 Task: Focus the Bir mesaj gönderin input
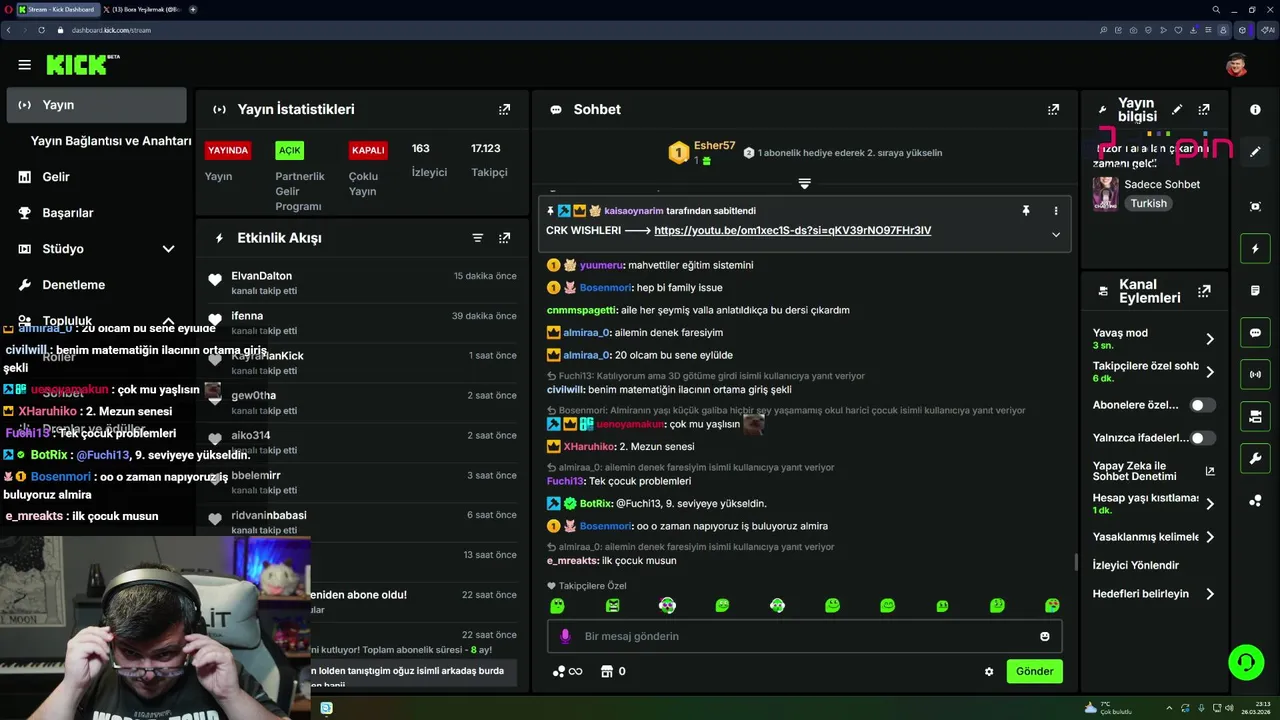(x=805, y=636)
